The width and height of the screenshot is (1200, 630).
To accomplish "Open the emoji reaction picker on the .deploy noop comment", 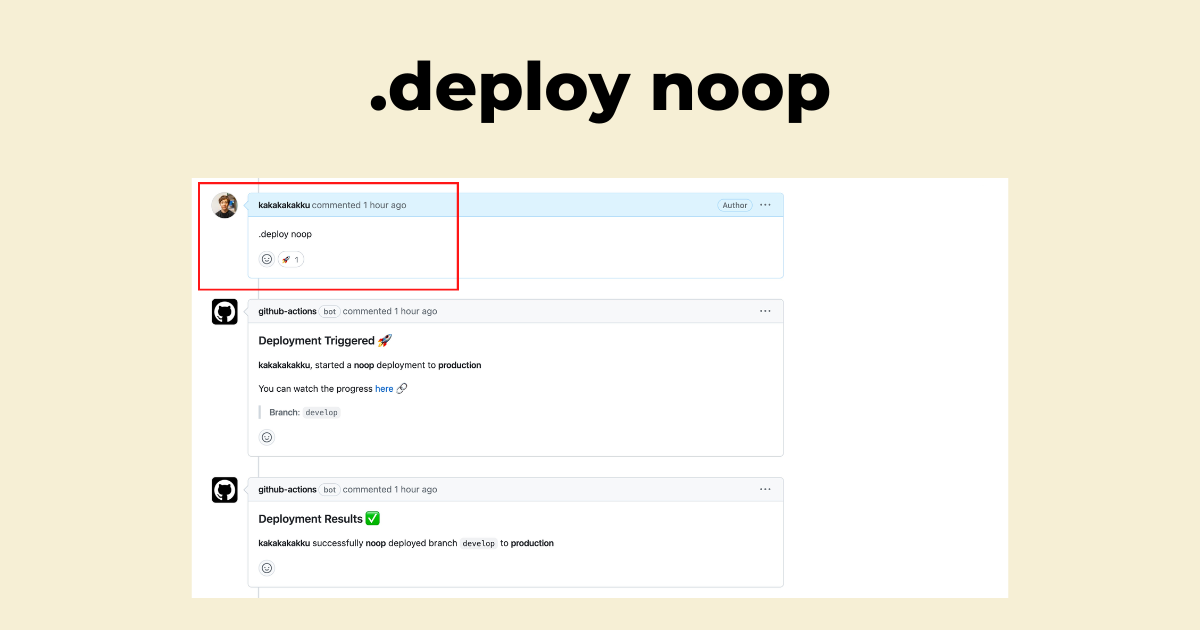I will (x=267, y=258).
